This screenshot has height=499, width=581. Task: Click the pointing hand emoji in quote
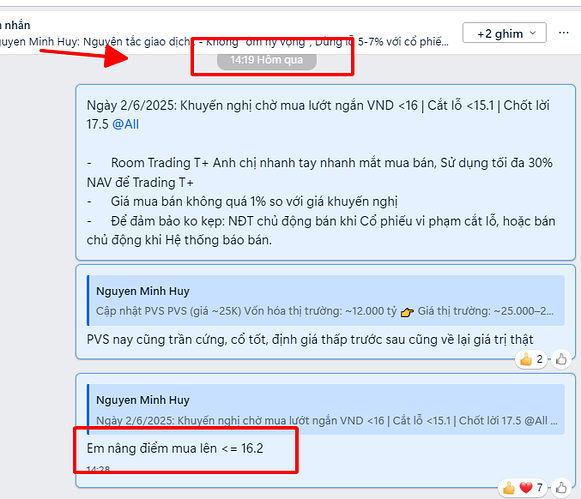(407, 312)
